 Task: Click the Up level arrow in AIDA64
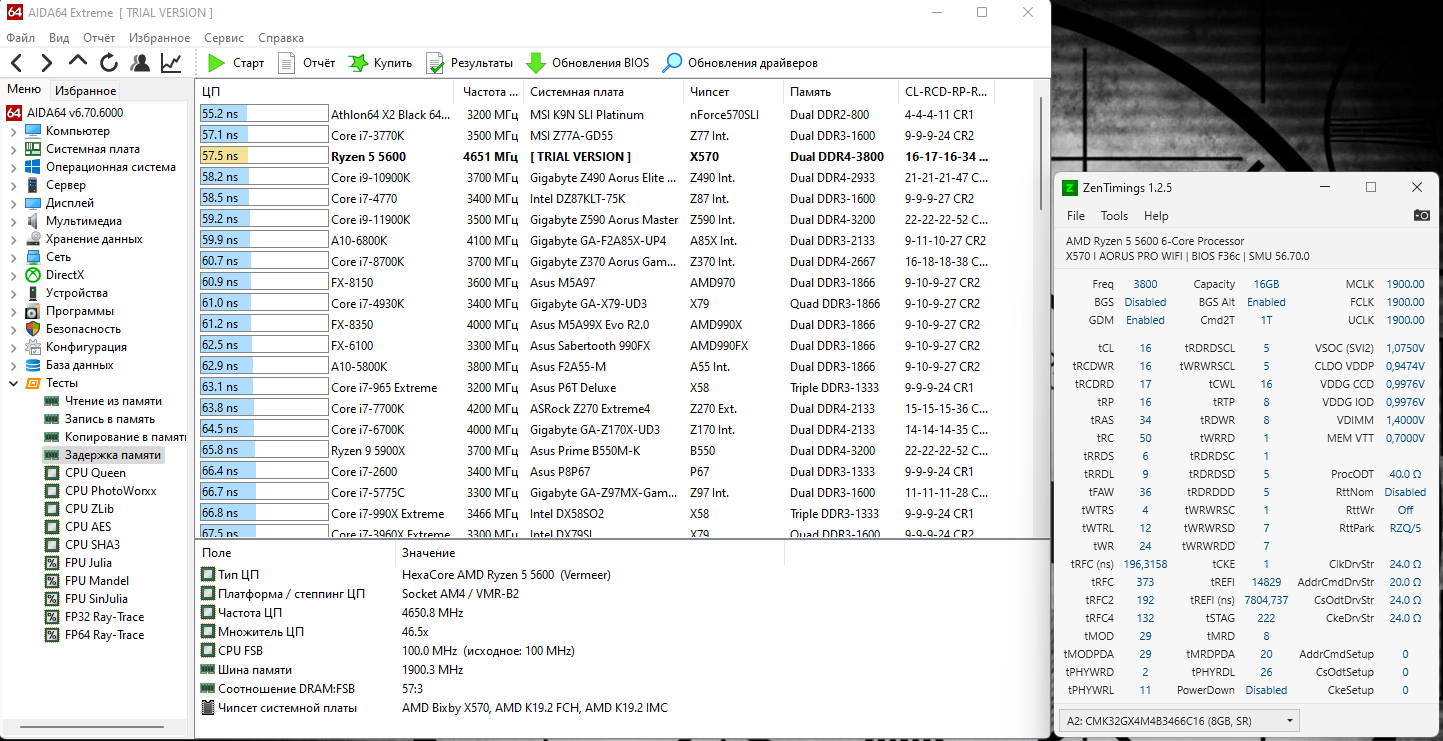pyautogui.click(x=78, y=63)
